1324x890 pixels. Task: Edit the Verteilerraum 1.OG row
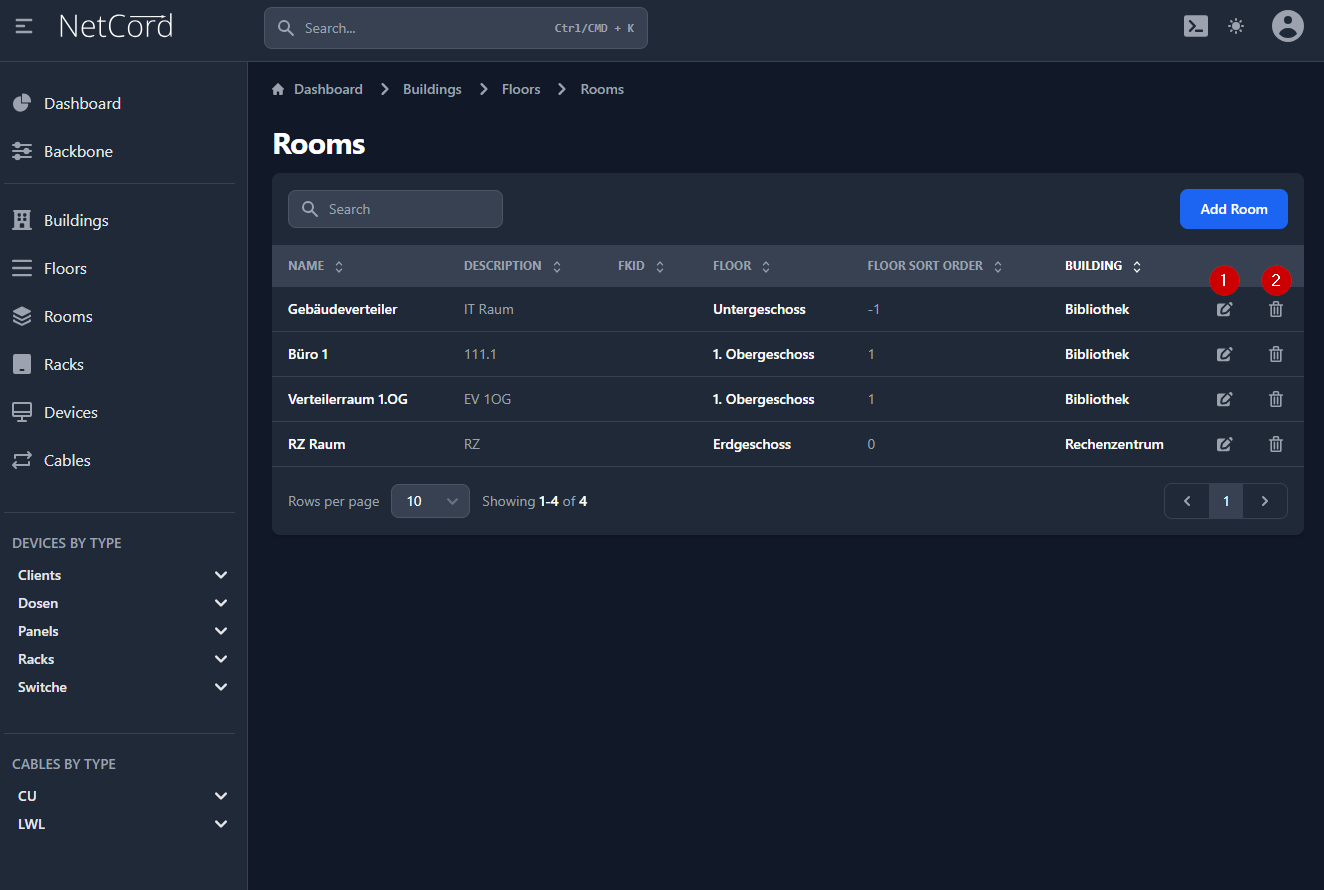1224,399
